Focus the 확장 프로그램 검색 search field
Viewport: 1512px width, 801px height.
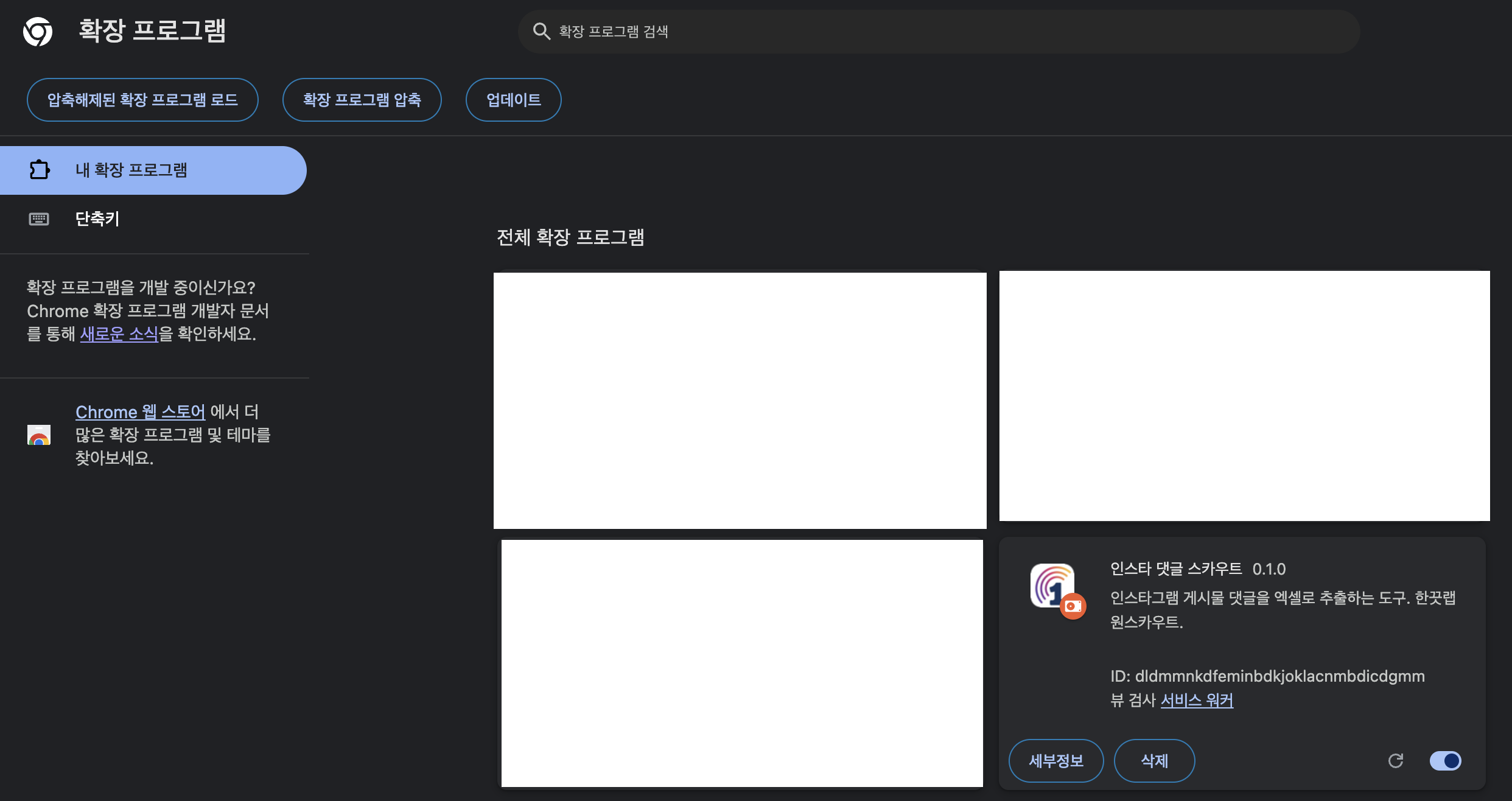[x=939, y=32]
